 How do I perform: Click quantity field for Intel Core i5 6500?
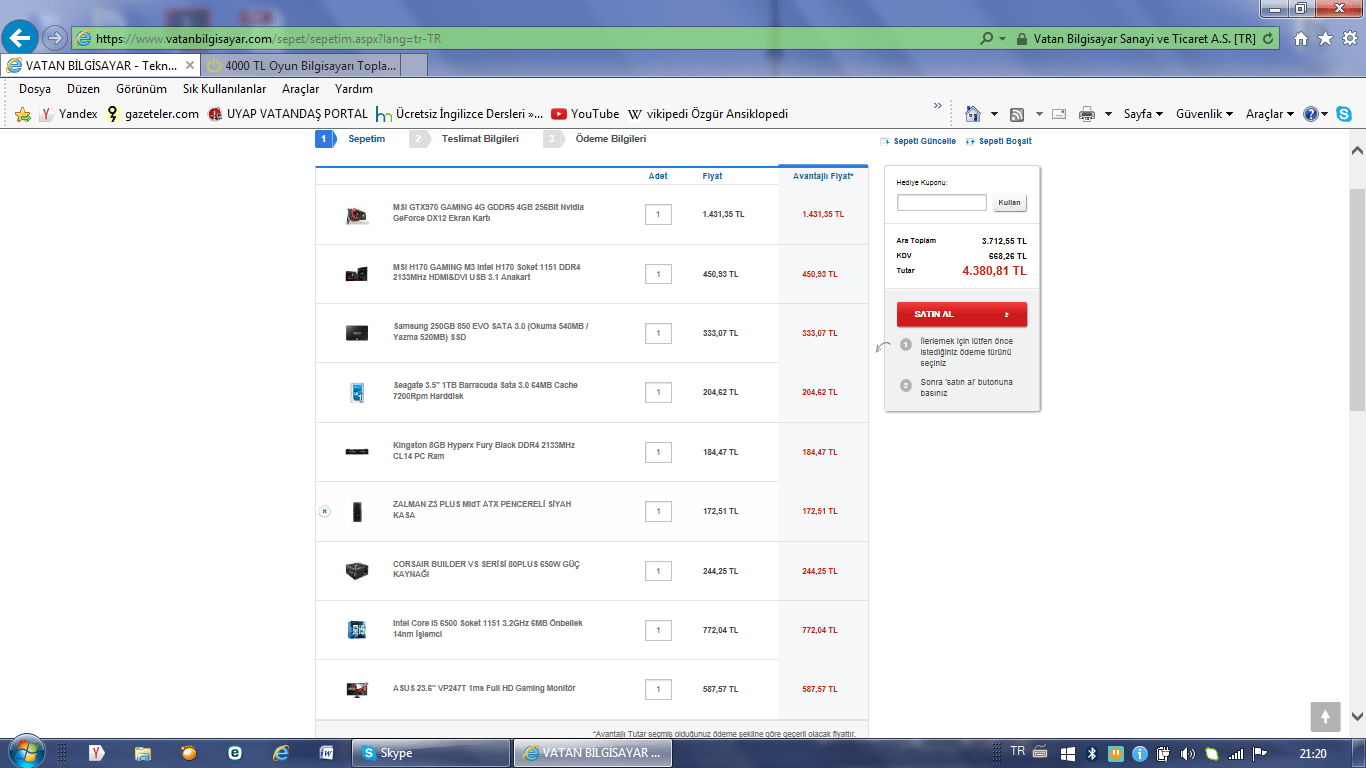658,630
